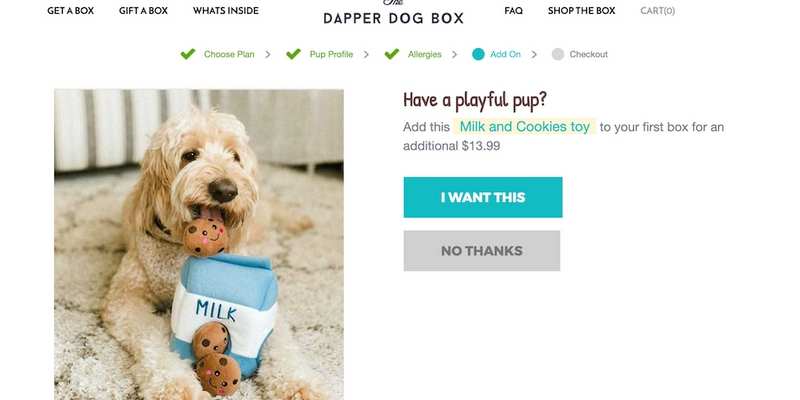
Task: Click the green checkmark beside Choose Plan
Action: [x=188, y=54]
